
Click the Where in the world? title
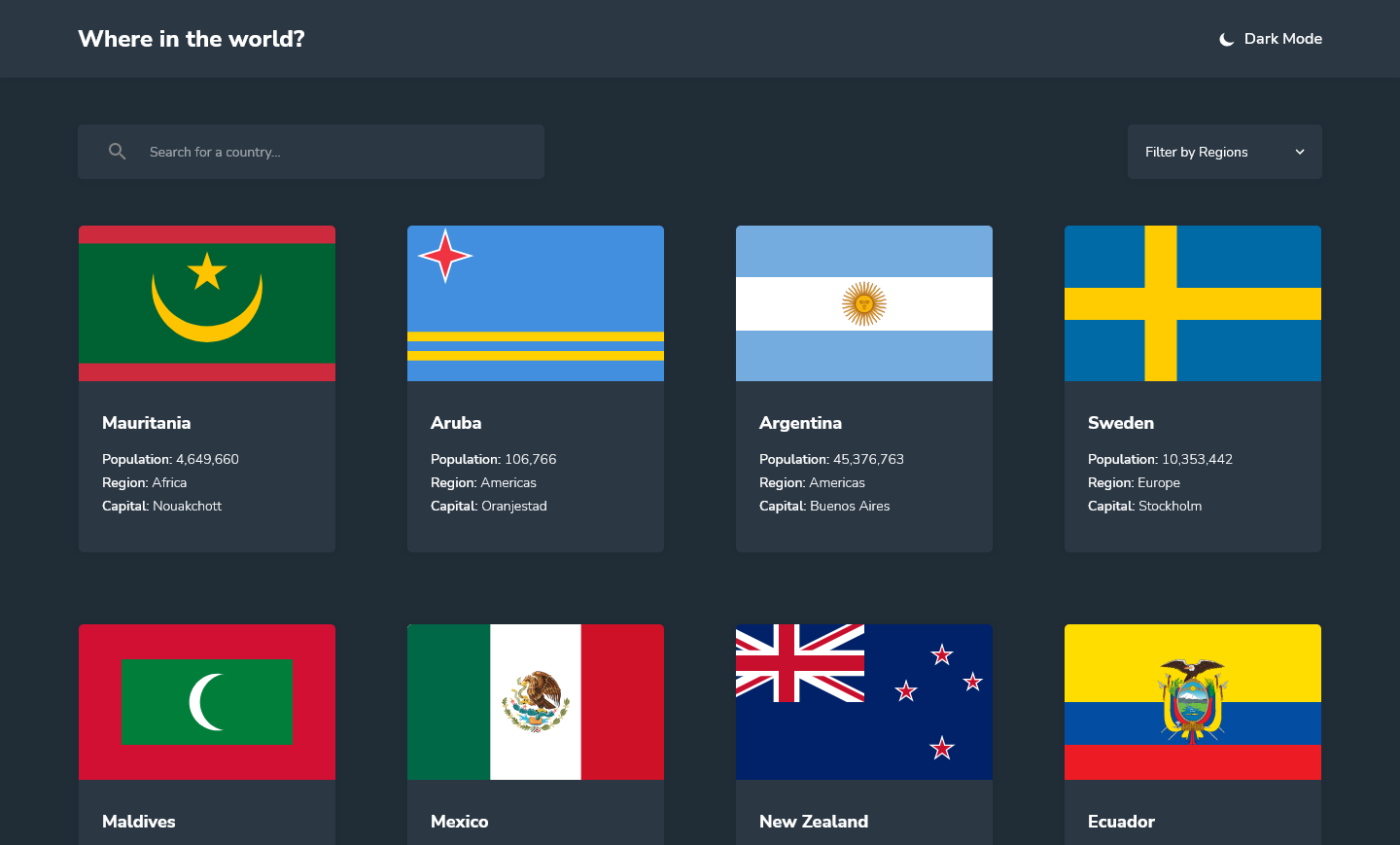(192, 39)
